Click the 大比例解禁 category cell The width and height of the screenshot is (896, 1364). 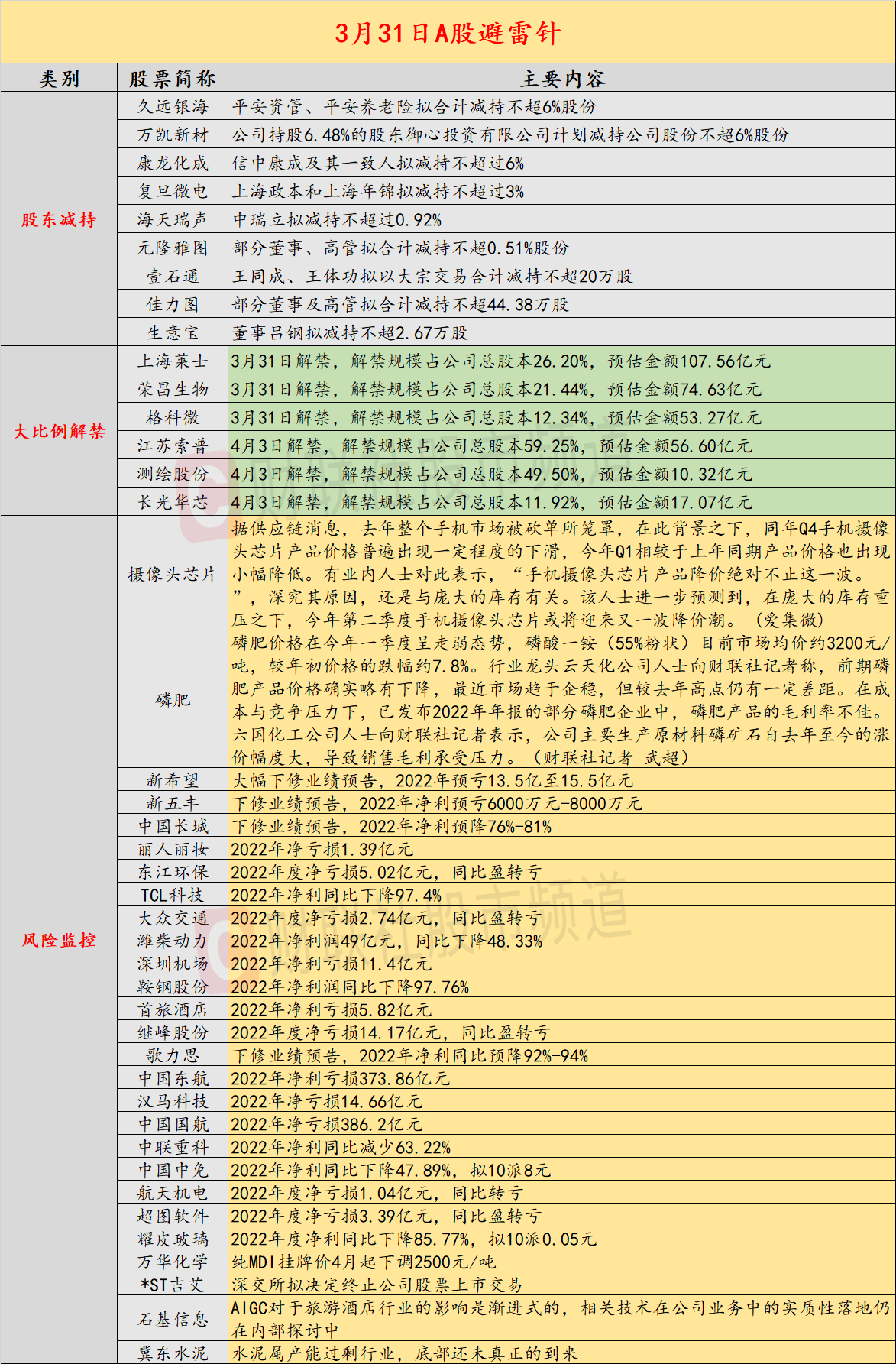(59, 432)
